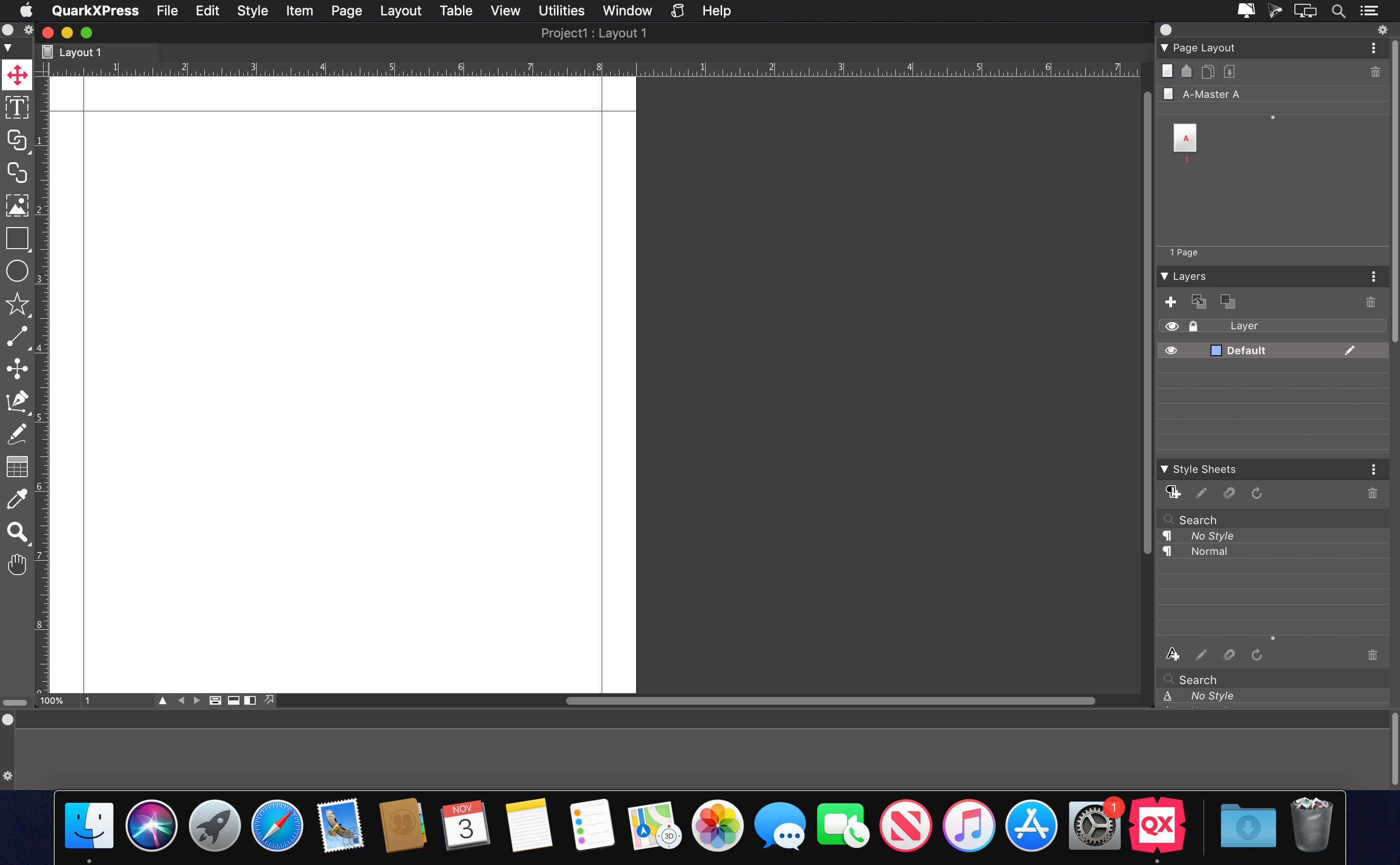
Task: Select the Bezier Pen tool
Action: [17, 401]
